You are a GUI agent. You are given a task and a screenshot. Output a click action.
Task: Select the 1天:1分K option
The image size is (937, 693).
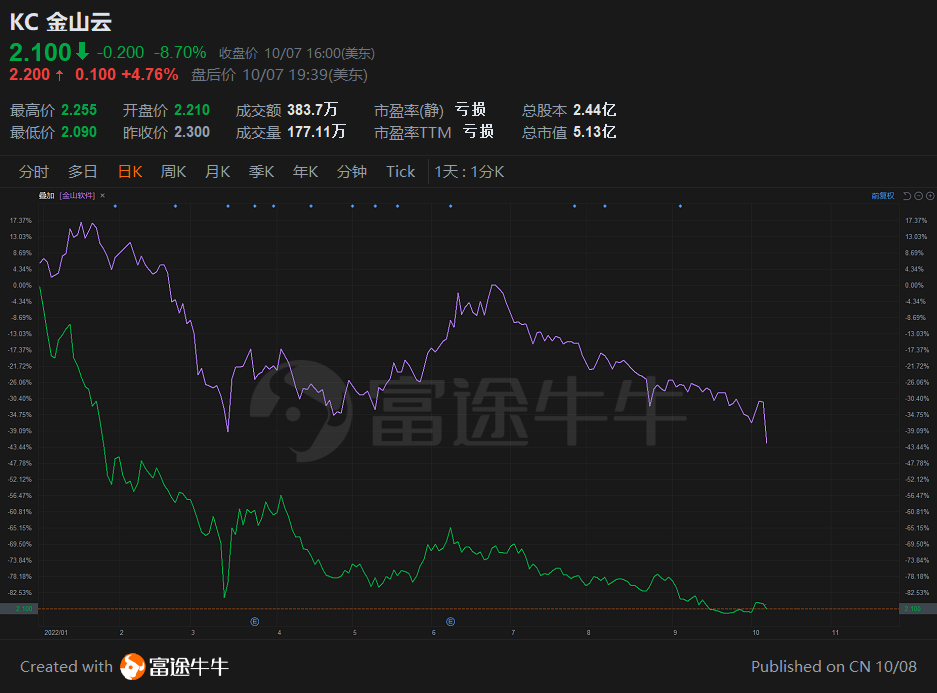(x=469, y=172)
